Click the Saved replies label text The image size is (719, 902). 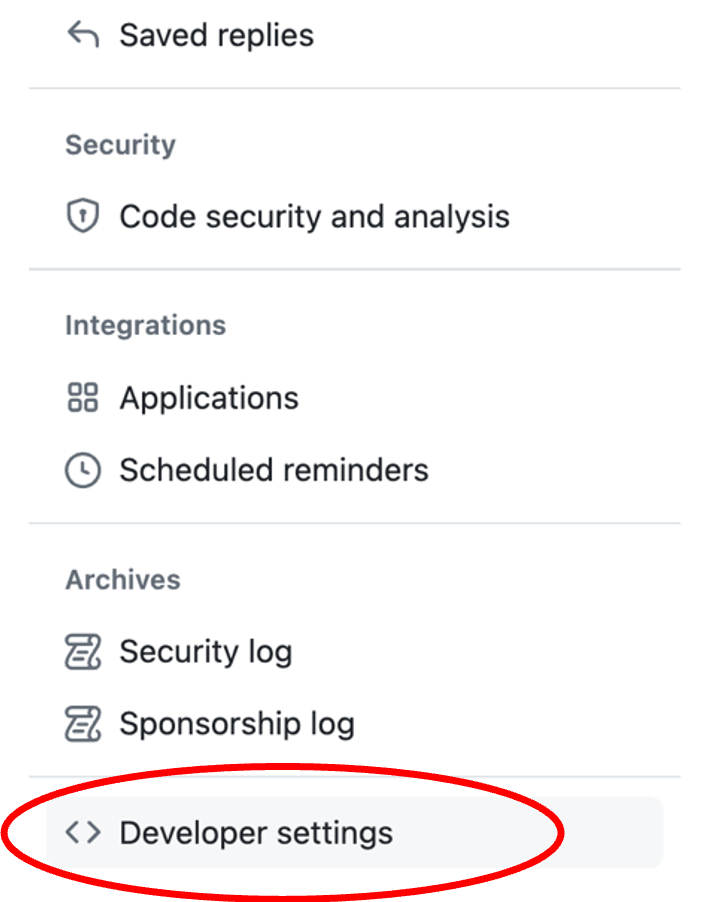point(216,34)
